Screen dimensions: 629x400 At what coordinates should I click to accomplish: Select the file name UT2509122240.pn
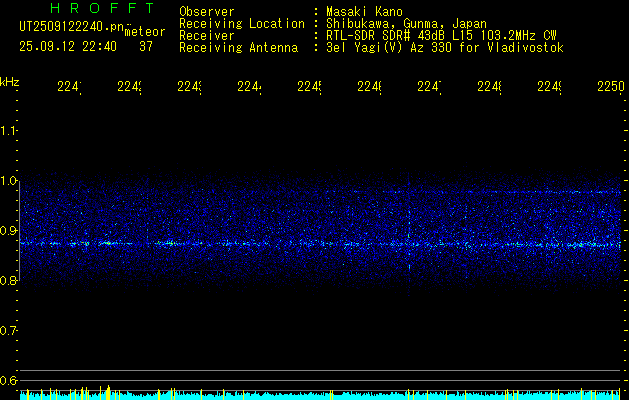pos(72,27)
